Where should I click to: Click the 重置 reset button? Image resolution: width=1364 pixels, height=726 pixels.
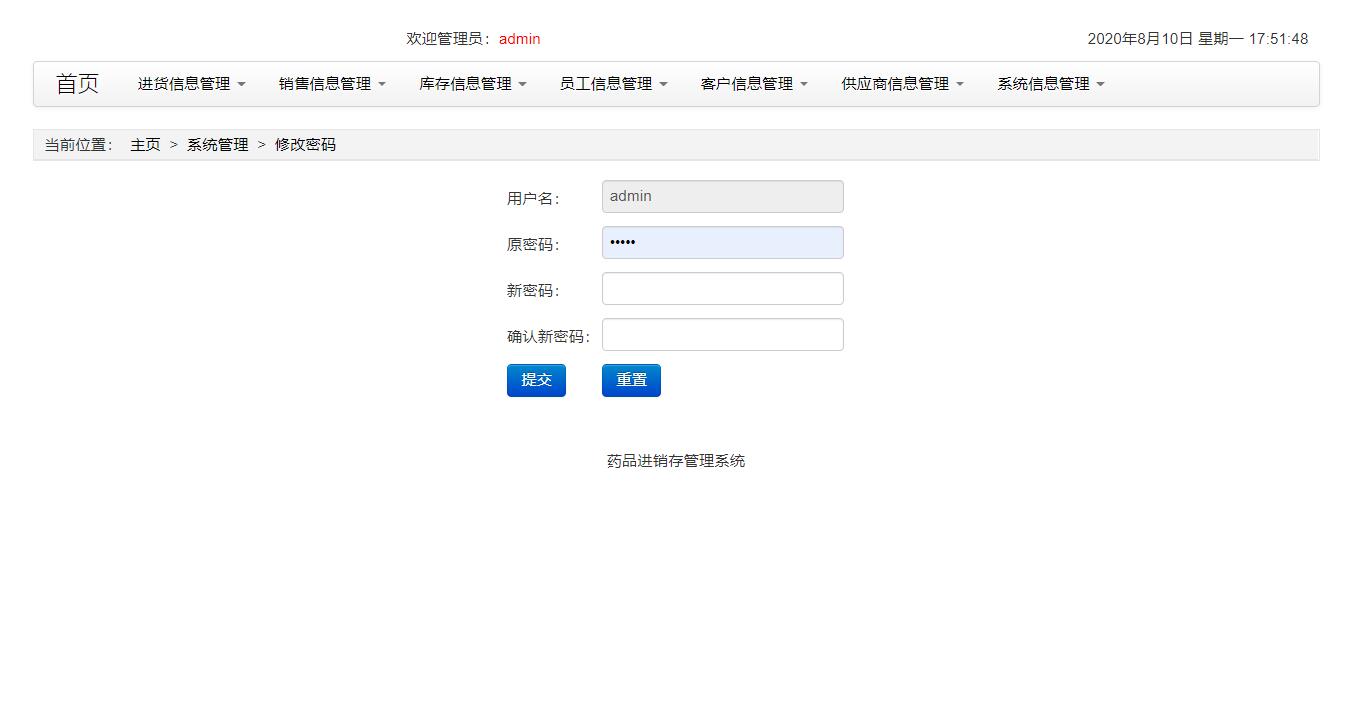[630, 380]
